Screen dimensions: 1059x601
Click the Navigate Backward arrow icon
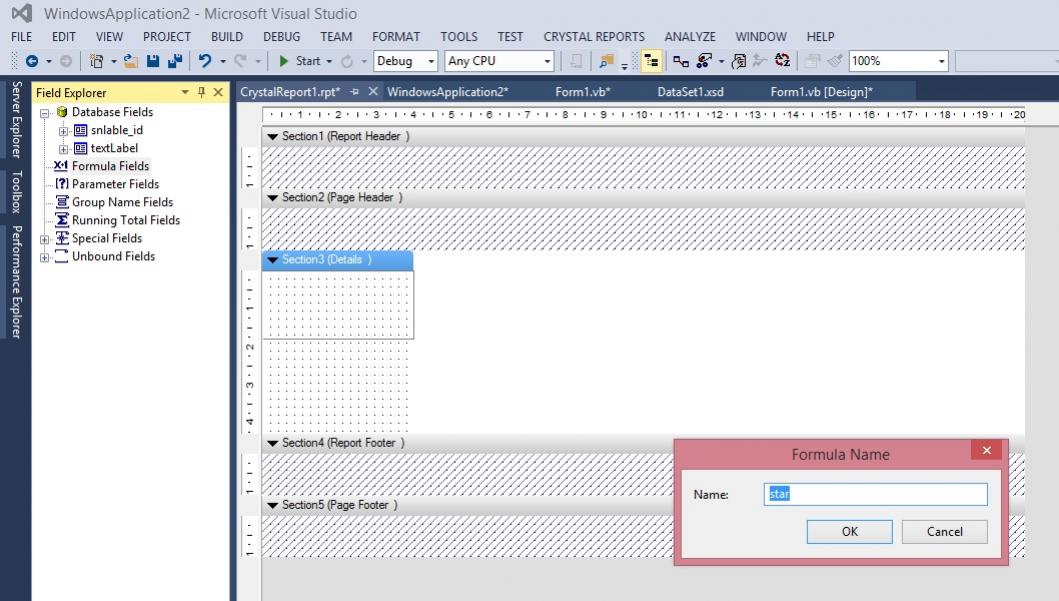[x=32, y=61]
